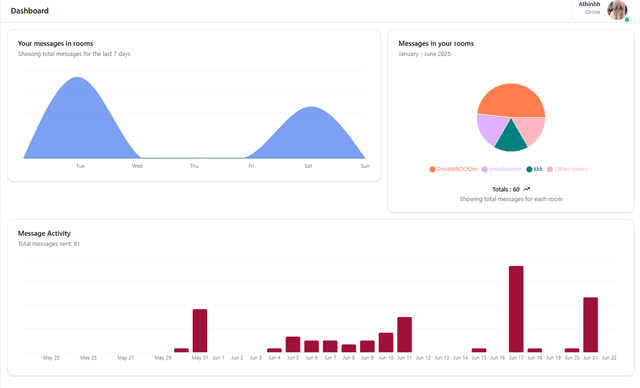This screenshot has height=388, width=640.
Task: Click the Jun 21 bar
Action: 590,325
